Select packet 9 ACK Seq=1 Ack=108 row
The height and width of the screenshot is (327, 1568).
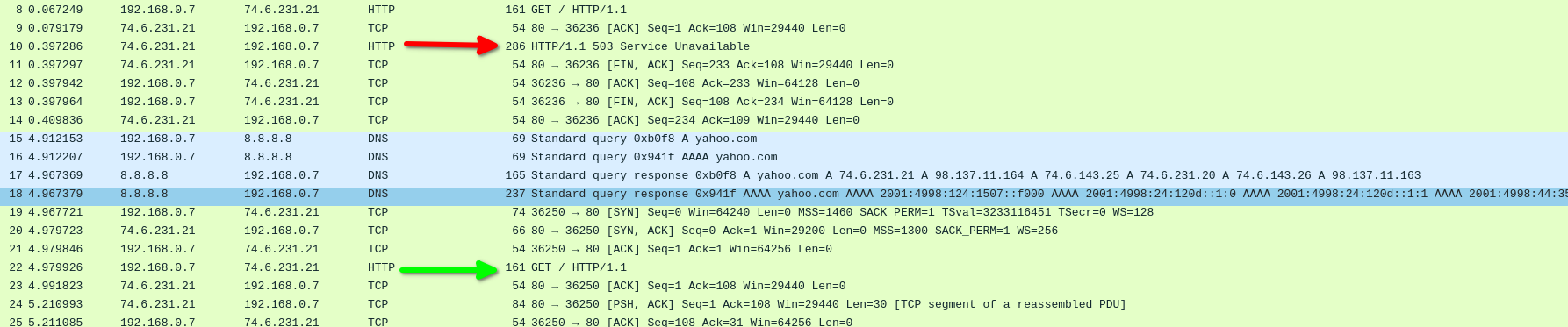[x=784, y=28]
